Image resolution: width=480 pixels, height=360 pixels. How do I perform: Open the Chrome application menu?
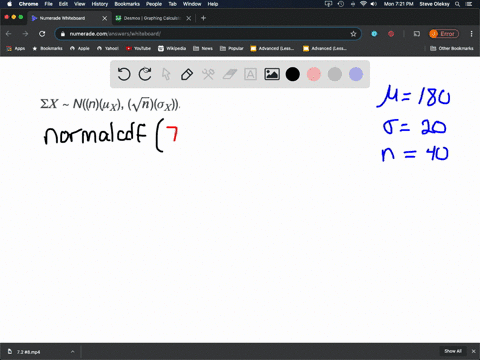click(28, 4)
